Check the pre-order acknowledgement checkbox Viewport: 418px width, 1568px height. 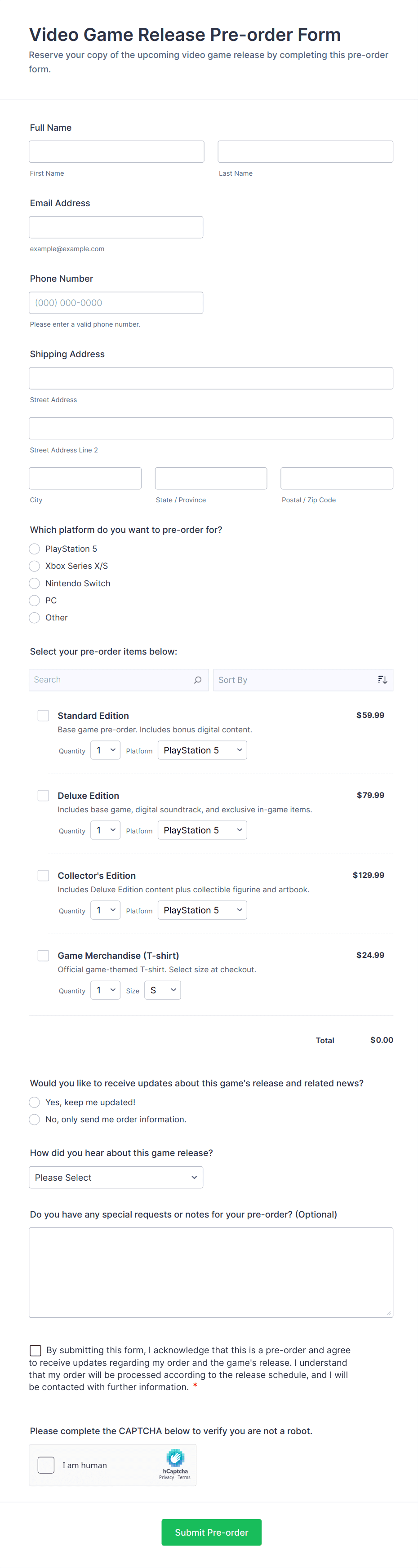tap(36, 1350)
